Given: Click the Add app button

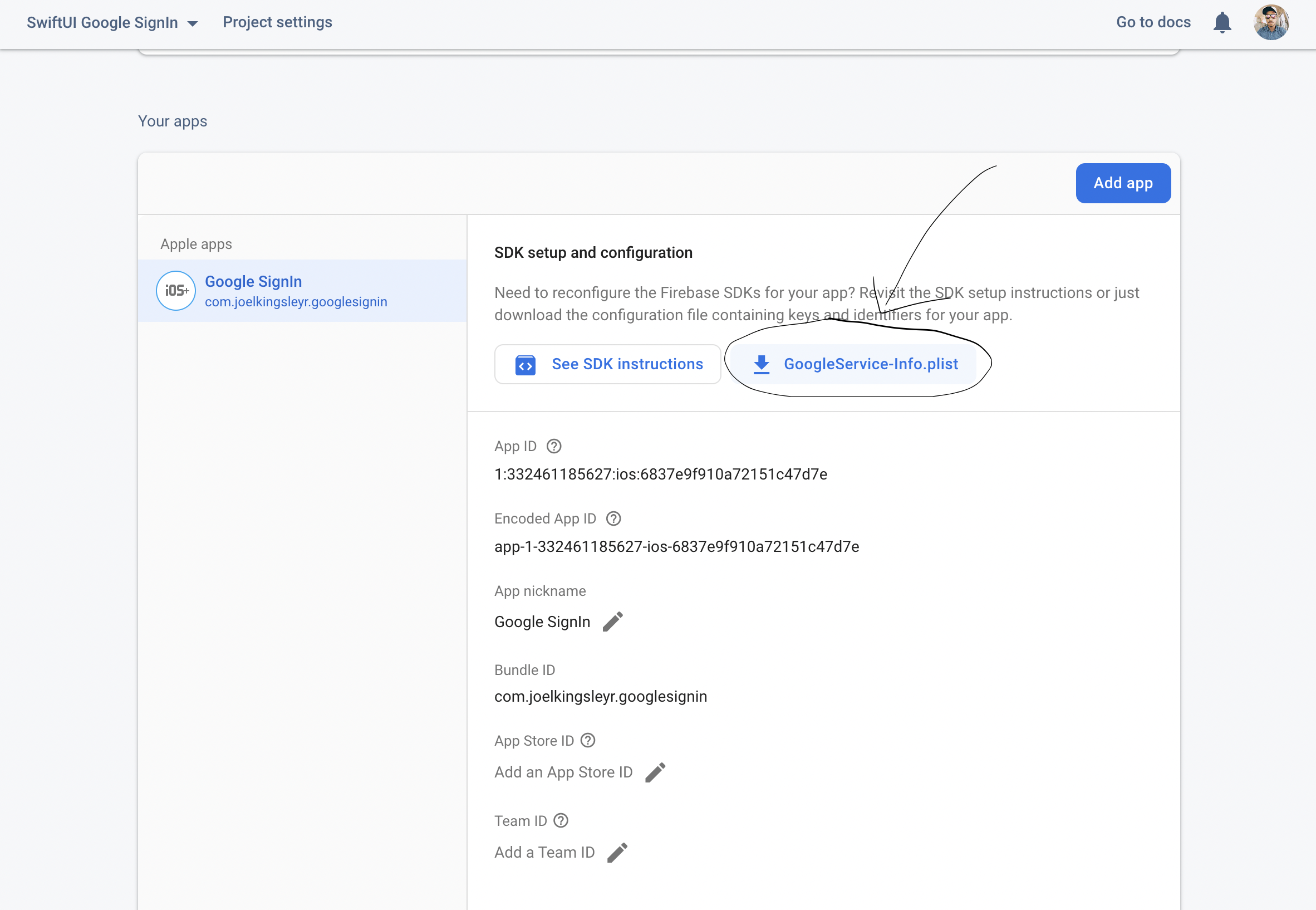Looking at the screenshot, I should 1122,183.
